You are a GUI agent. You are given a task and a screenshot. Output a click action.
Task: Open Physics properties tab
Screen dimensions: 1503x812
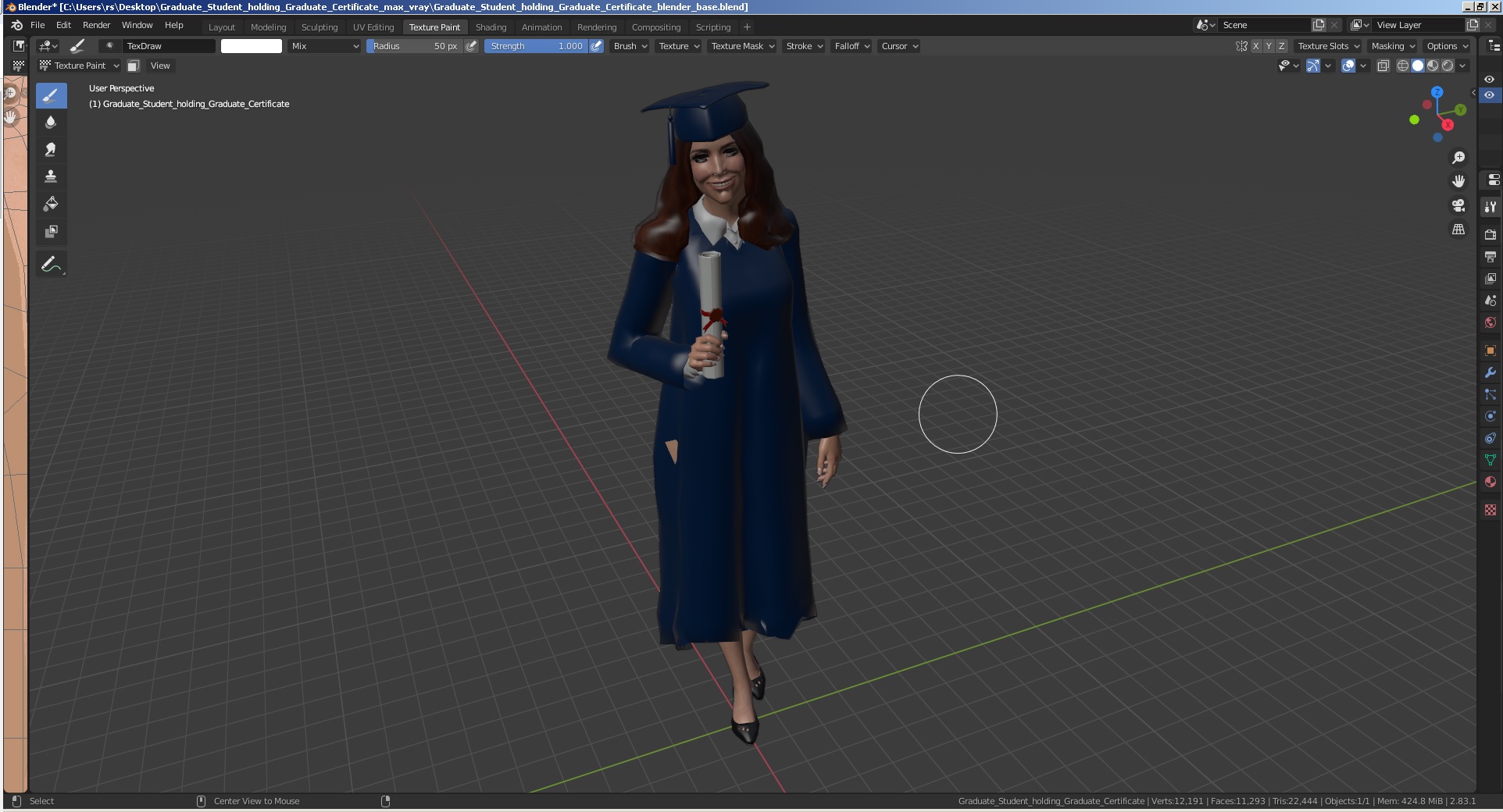[x=1491, y=416]
